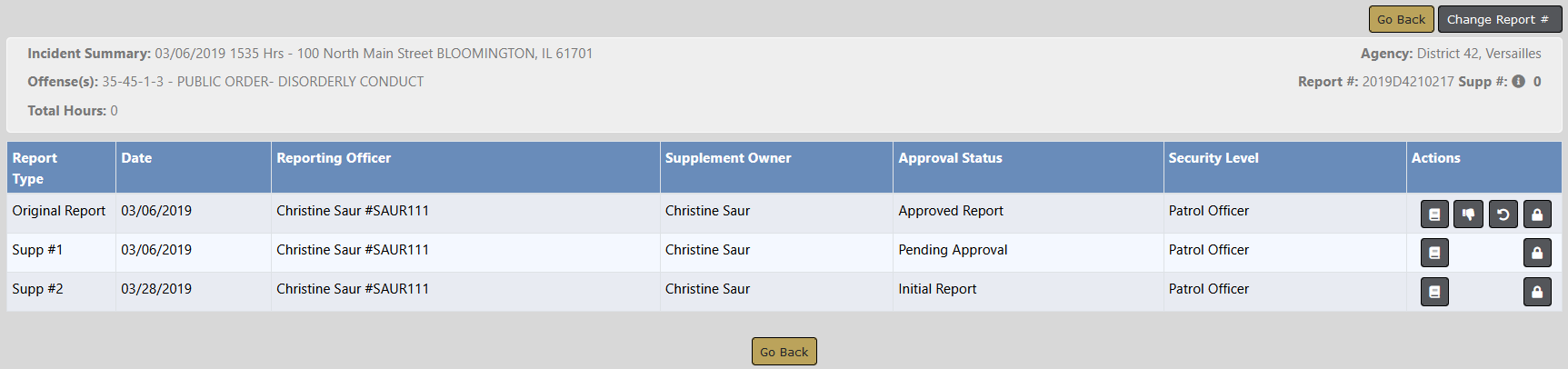Image resolution: width=1568 pixels, height=369 pixels.
Task: Click the lock icon for Supp #2
Action: tap(1537, 292)
